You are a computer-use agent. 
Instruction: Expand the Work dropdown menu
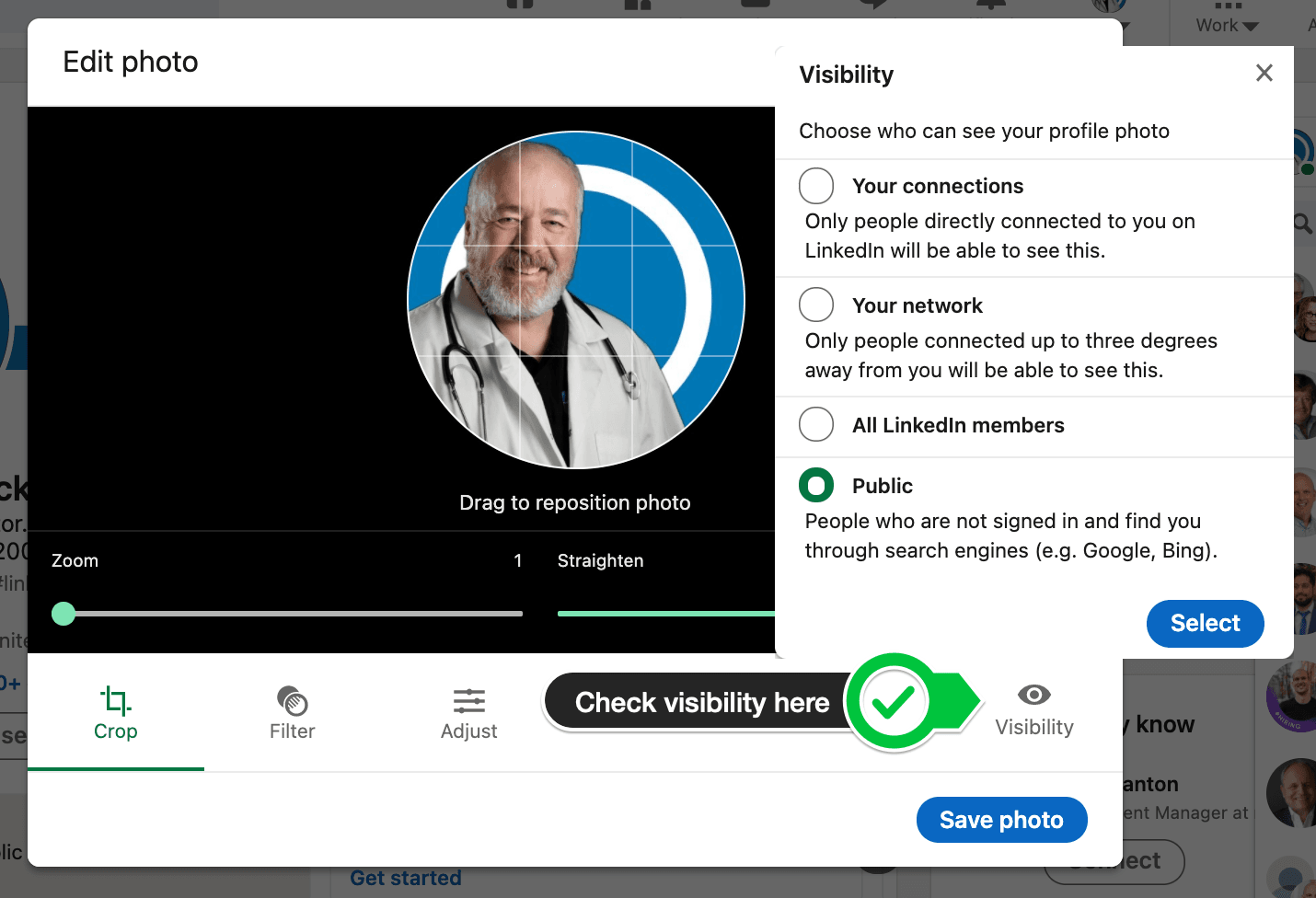coord(1226,25)
